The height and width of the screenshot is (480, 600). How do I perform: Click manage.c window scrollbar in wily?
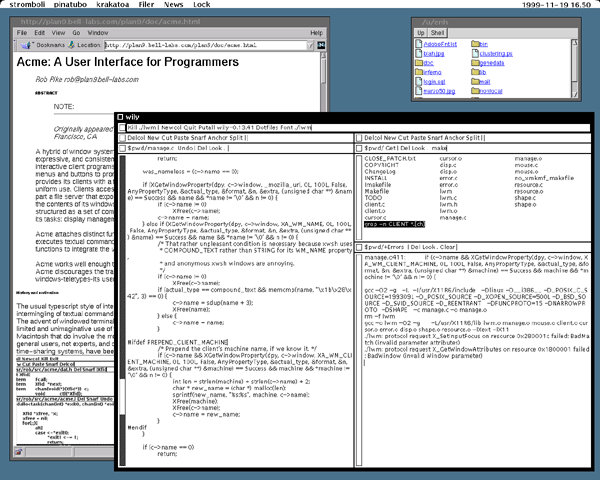click(x=122, y=310)
